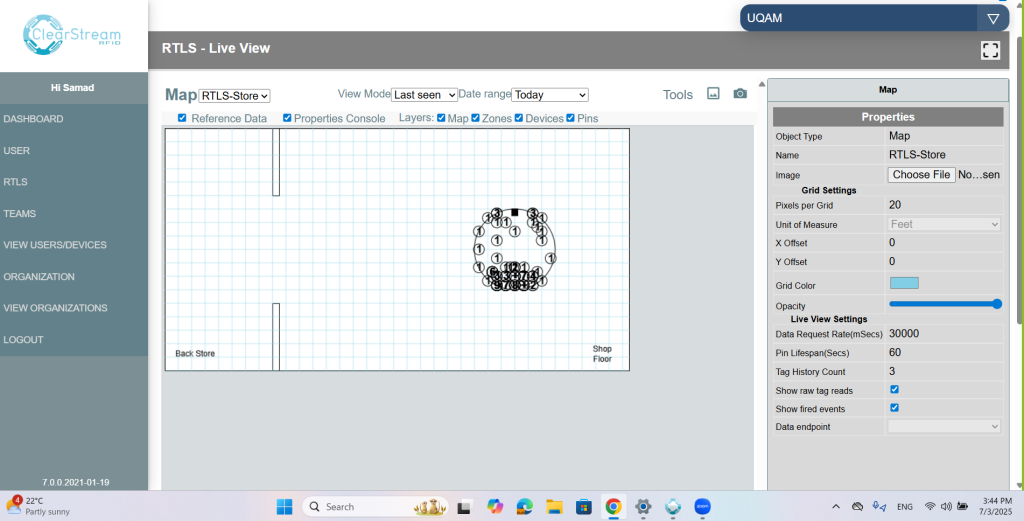Click the Grid Color swatch

click(x=904, y=284)
